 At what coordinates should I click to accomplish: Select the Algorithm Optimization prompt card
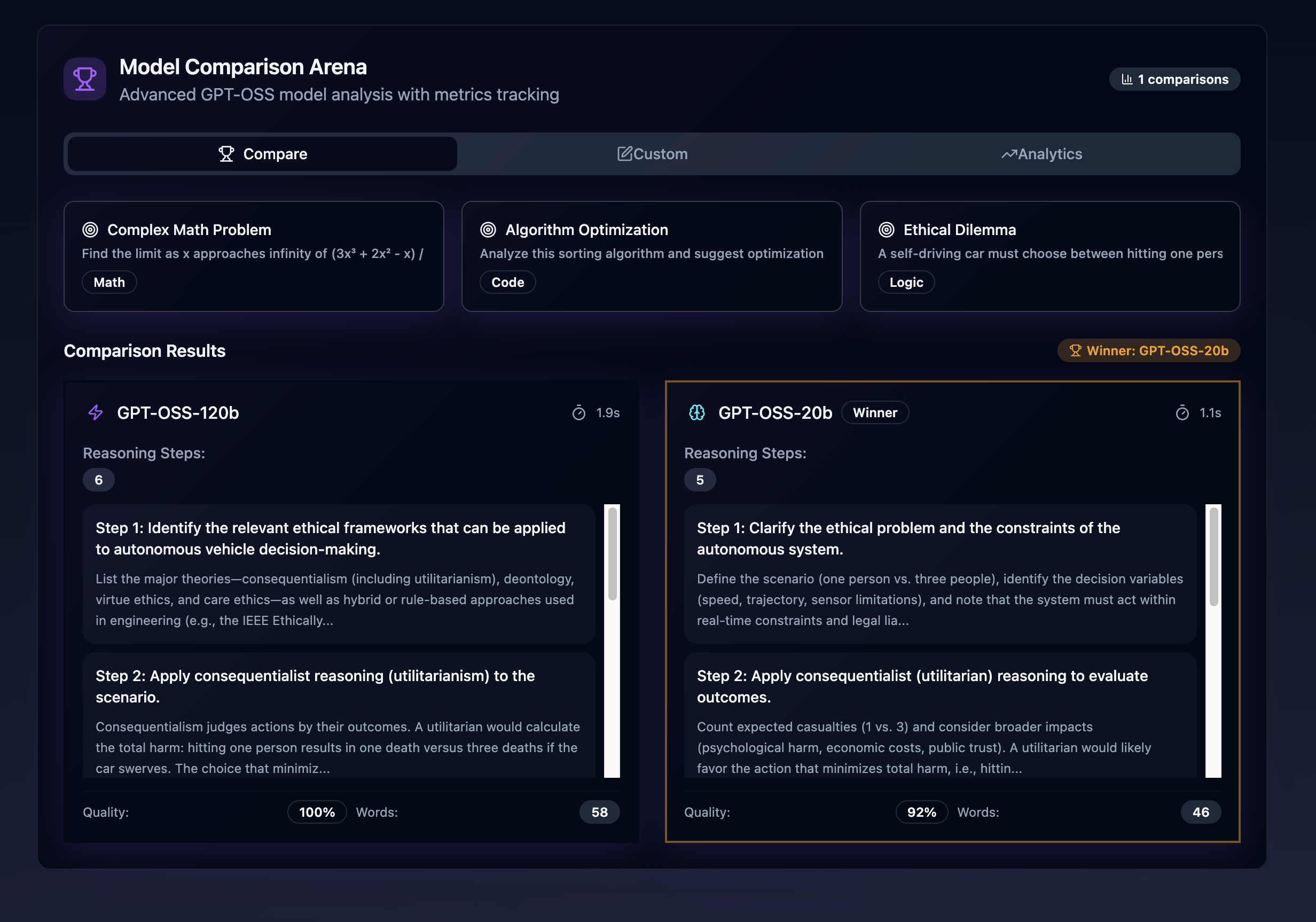click(x=652, y=256)
